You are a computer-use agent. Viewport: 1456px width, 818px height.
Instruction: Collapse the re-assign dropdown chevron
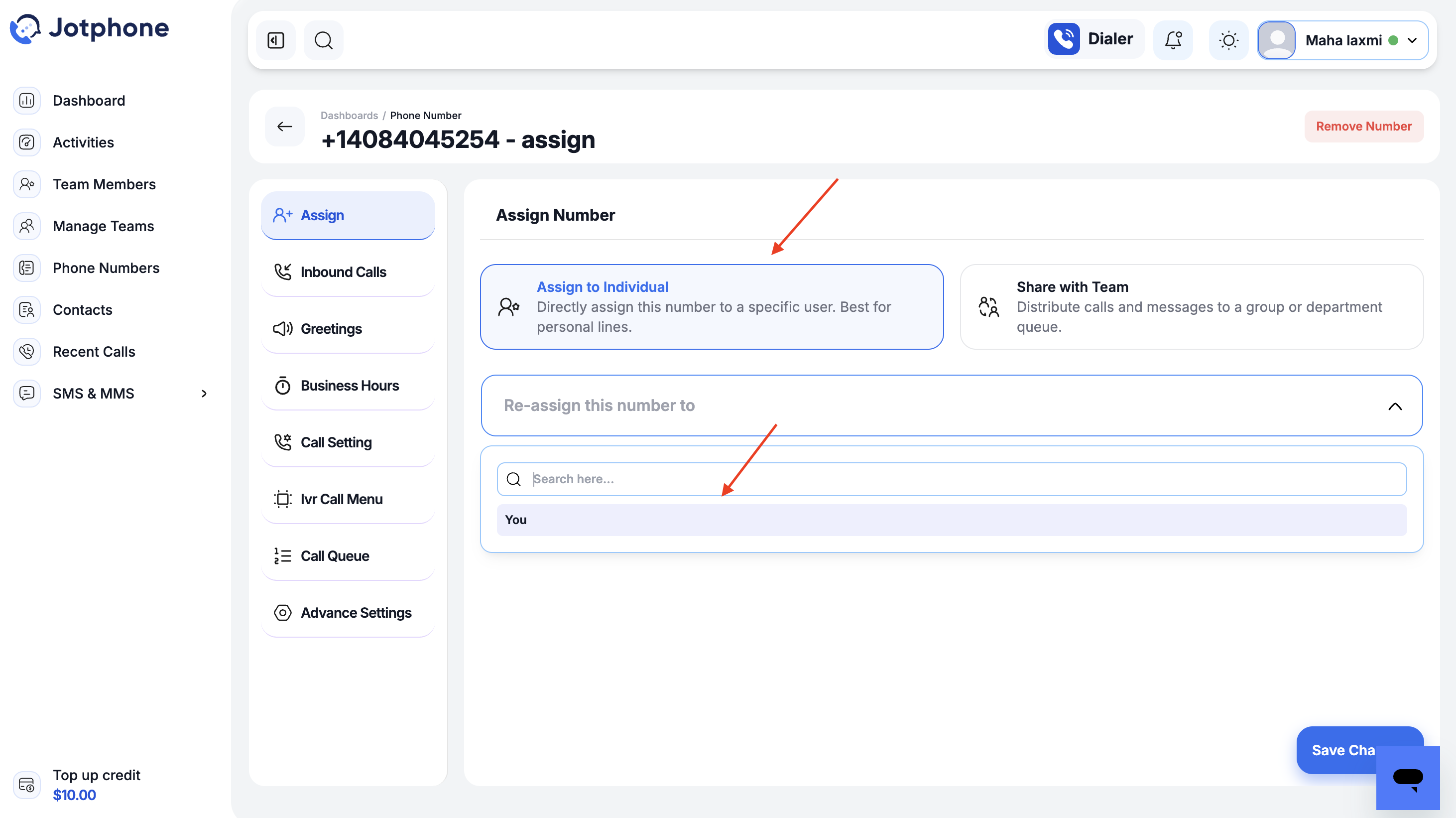pos(1395,407)
